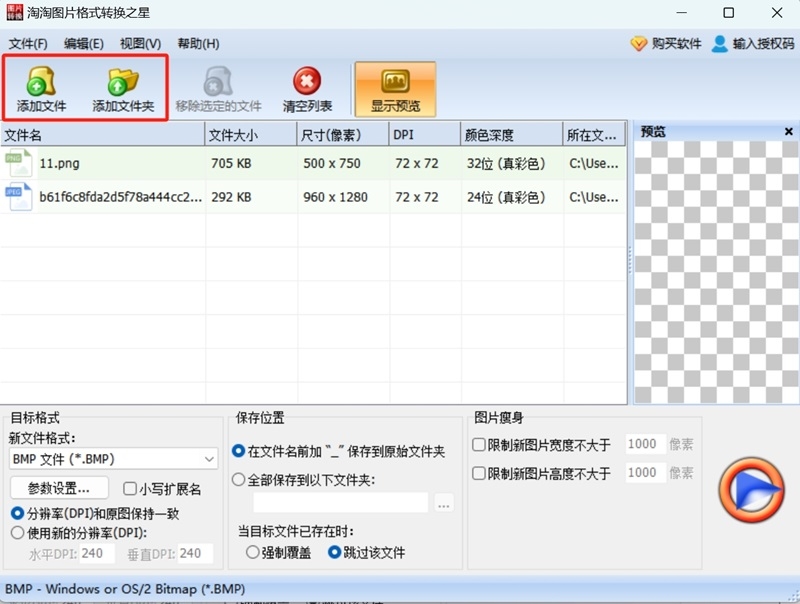Click the 292 KB file size cell
This screenshot has height=604, width=800.
(231, 197)
